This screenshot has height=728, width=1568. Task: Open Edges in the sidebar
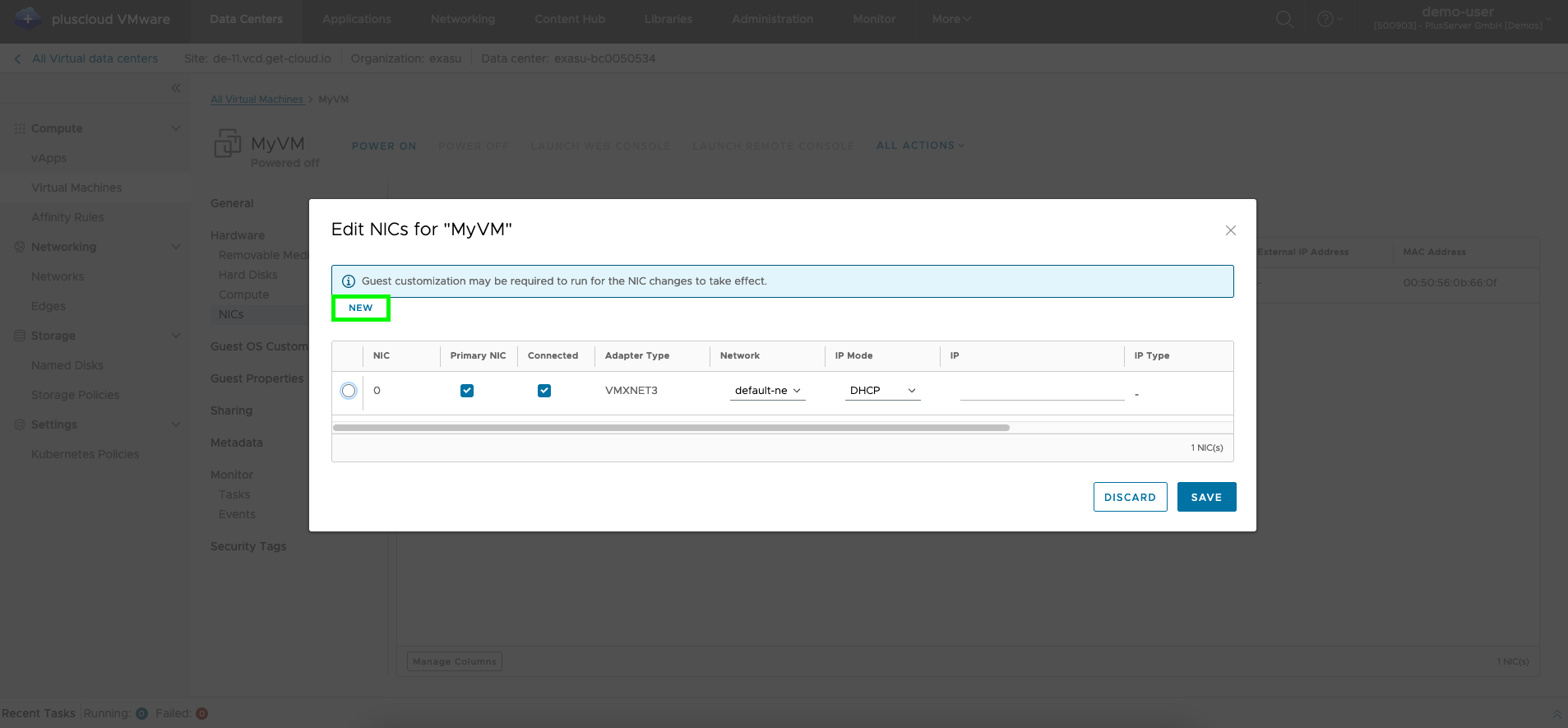click(x=49, y=306)
